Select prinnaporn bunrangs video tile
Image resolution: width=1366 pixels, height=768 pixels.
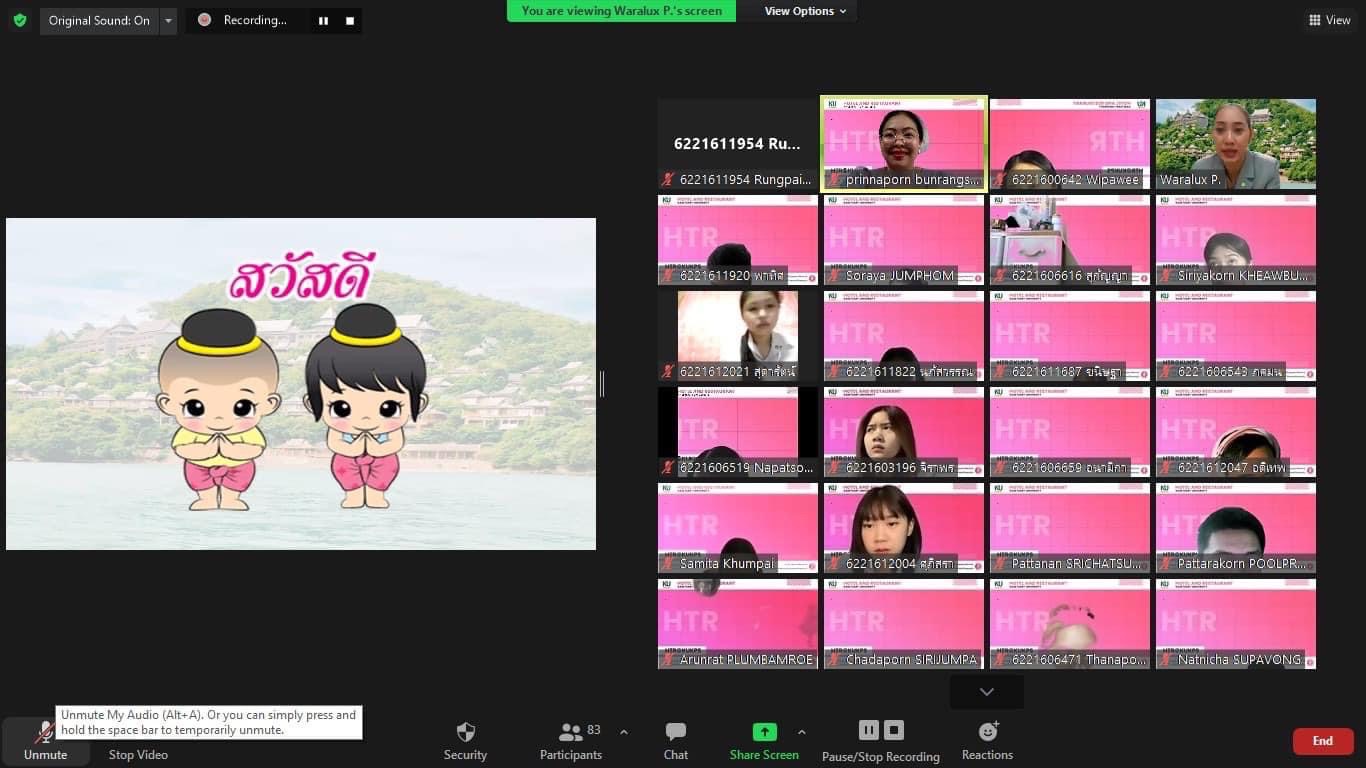(904, 144)
